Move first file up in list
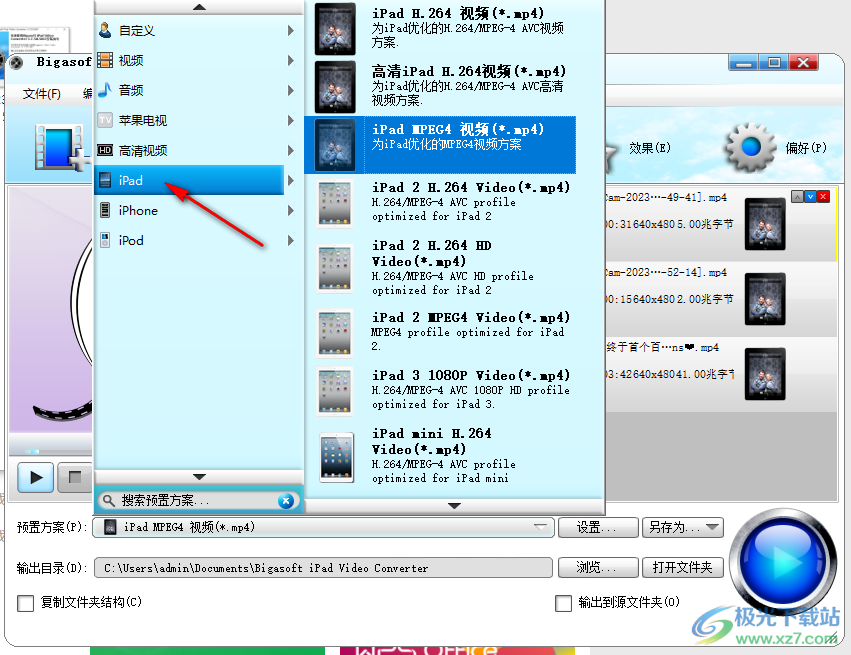851x655 pixels. click(x=797, y=196)
